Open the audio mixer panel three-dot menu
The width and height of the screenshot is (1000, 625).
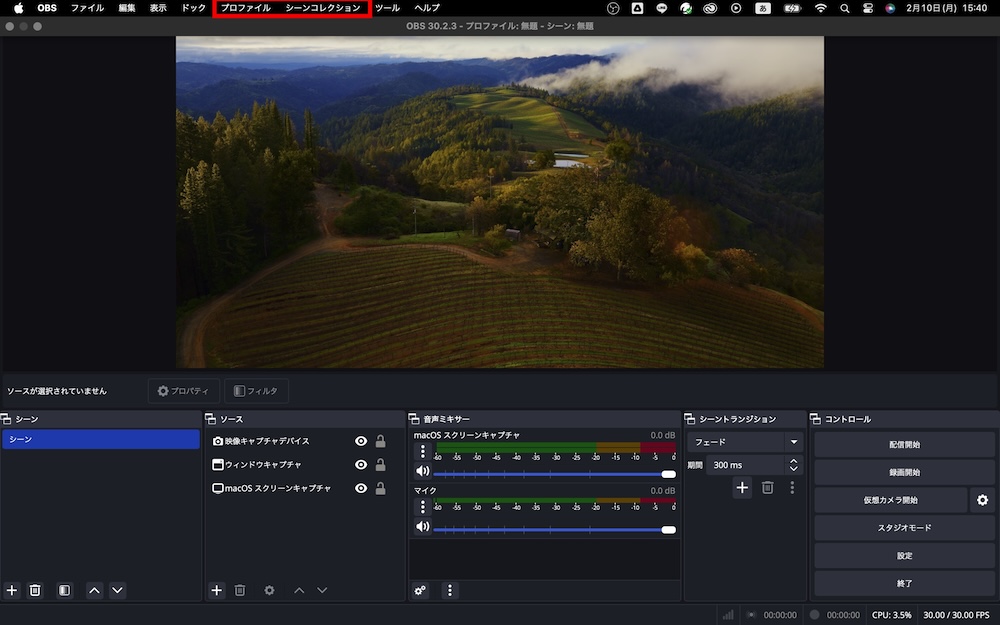pos(450,590)
